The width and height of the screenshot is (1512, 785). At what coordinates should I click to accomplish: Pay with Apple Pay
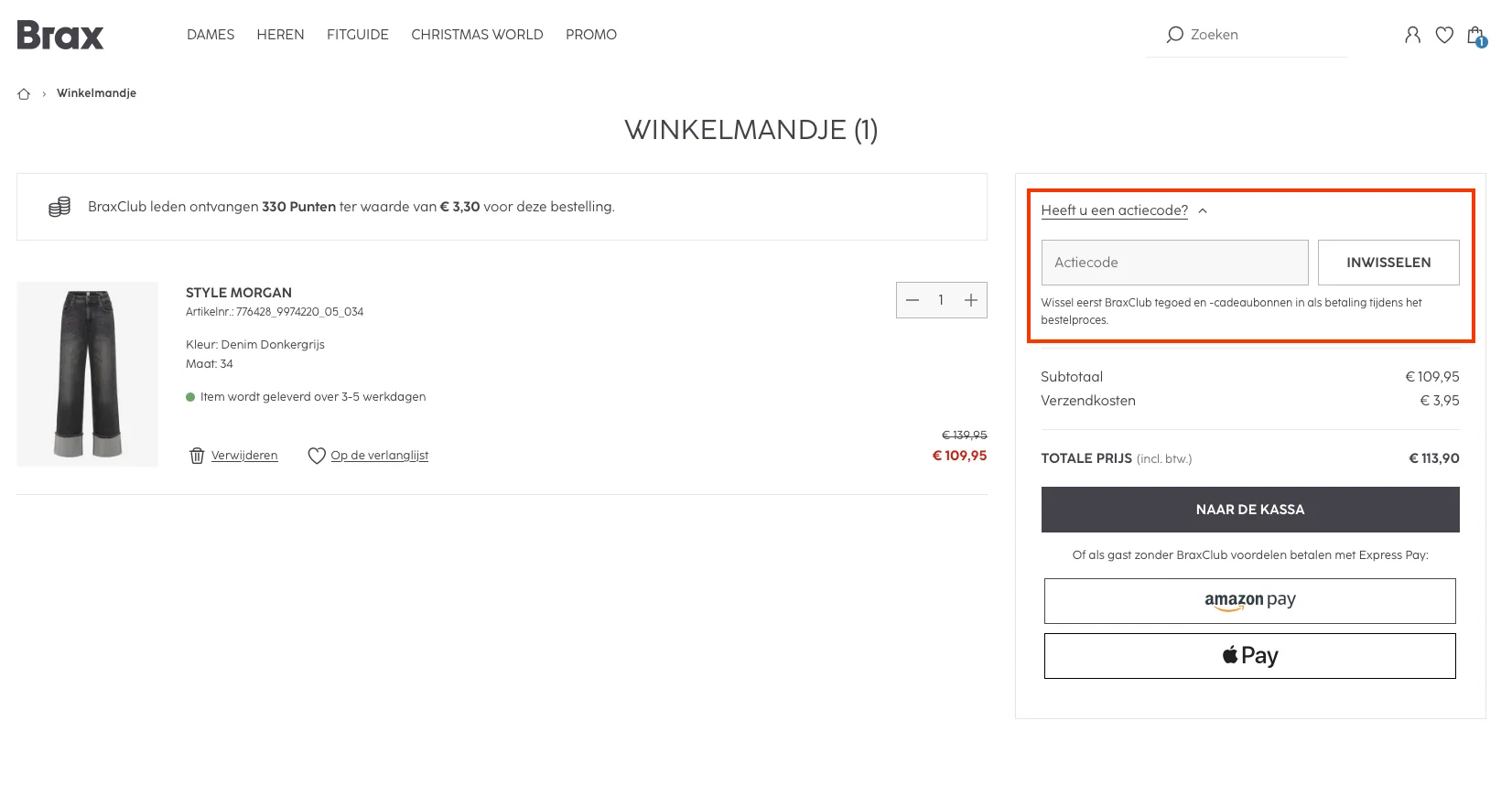click(1250, 656)
